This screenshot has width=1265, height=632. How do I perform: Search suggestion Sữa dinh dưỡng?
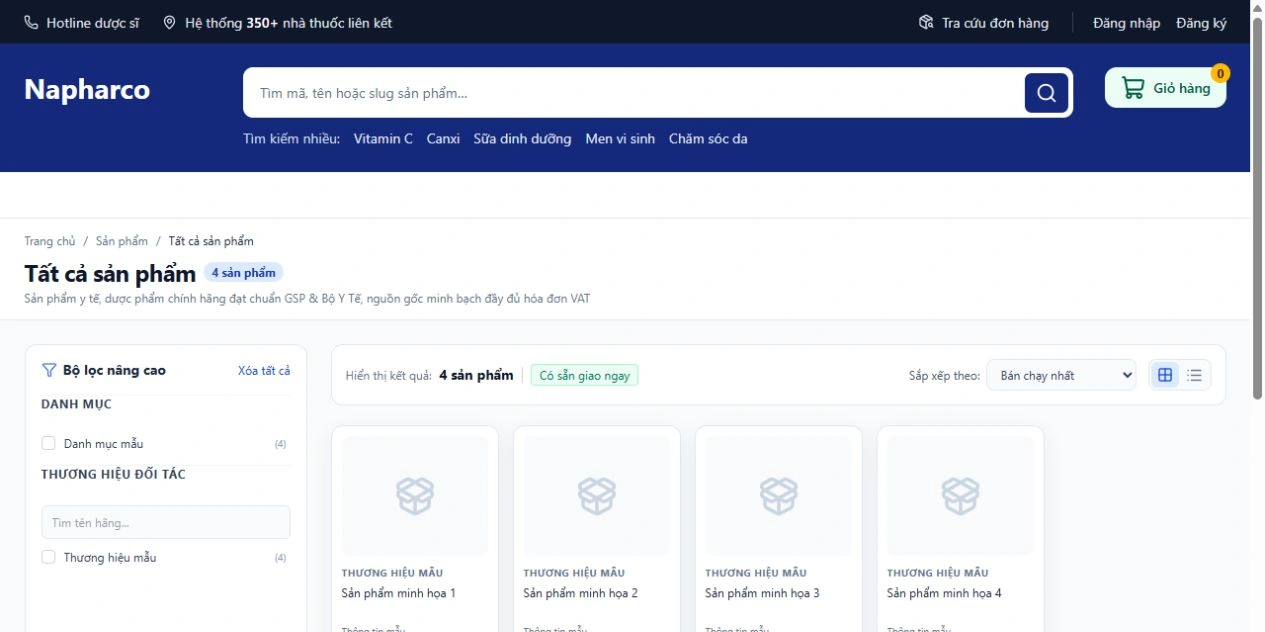coord(522,139)
